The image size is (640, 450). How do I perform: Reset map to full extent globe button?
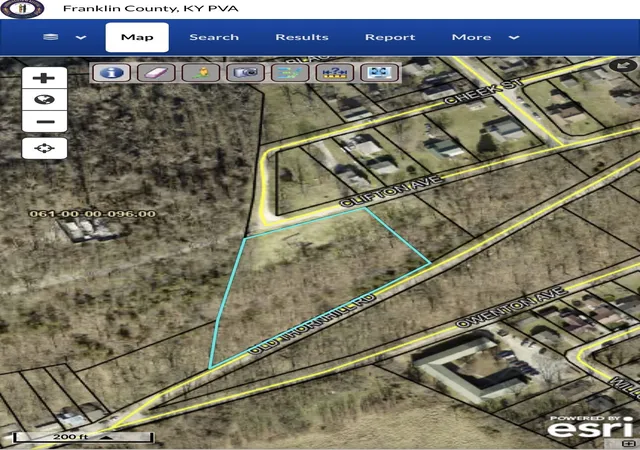[44, 100]
